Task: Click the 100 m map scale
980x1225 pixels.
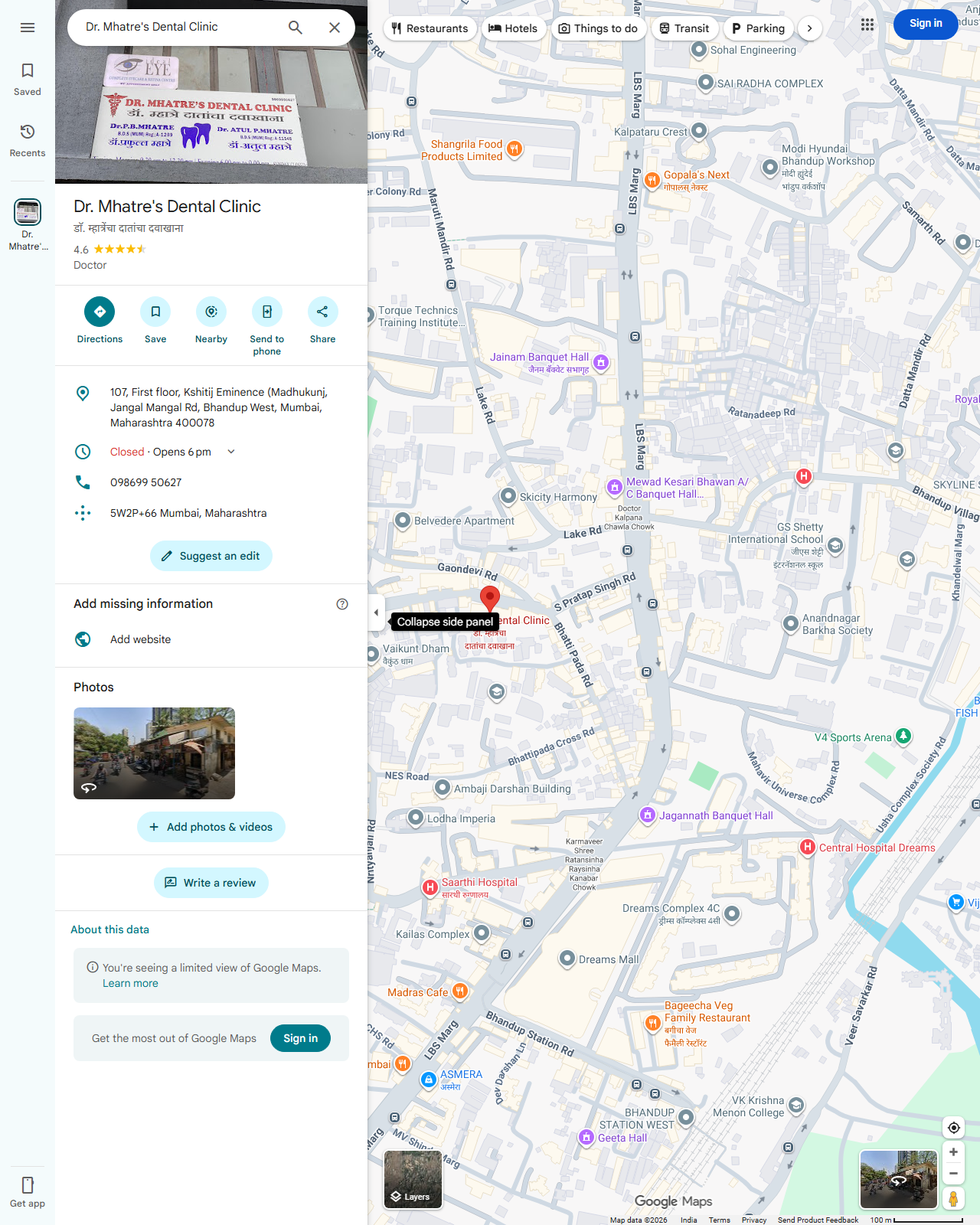Action: (916, 1220)
